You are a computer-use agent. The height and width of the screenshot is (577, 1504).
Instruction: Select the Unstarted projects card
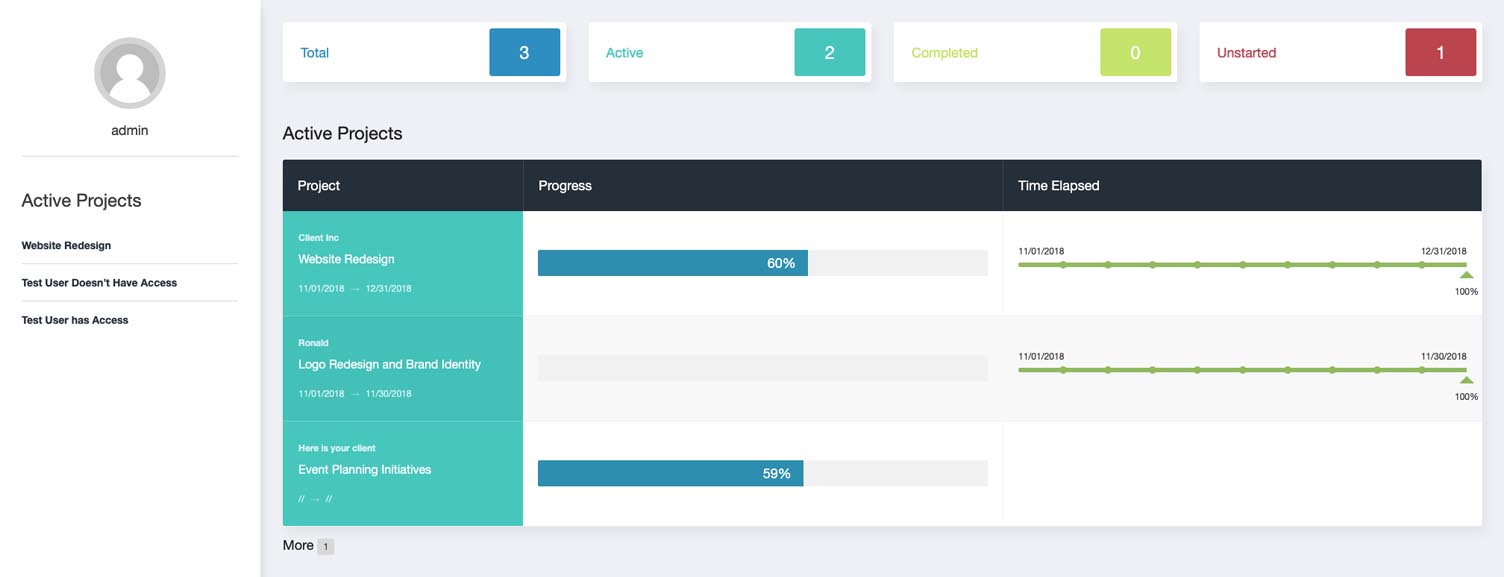tap(1340, 52)
